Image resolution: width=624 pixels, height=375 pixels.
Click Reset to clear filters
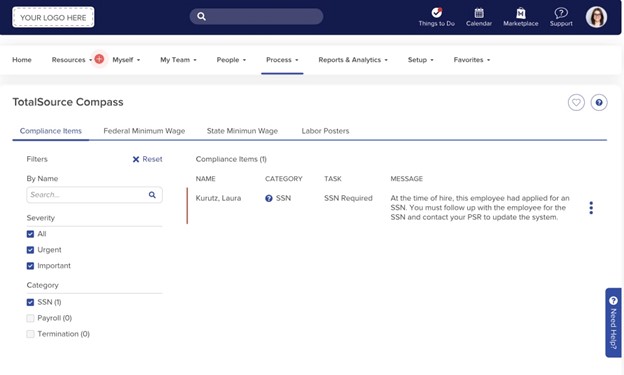(x=147, y=159)
